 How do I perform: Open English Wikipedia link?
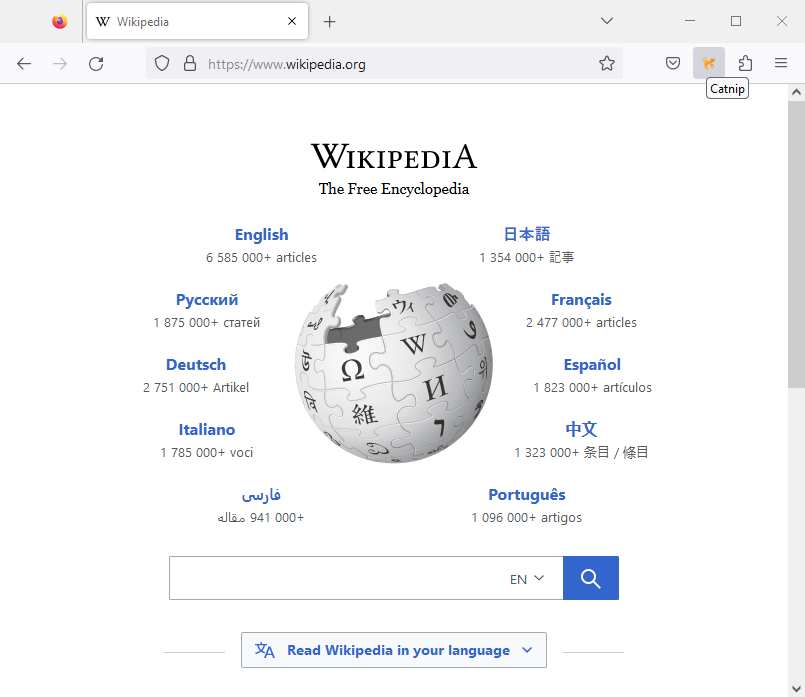tap(261, 235)
